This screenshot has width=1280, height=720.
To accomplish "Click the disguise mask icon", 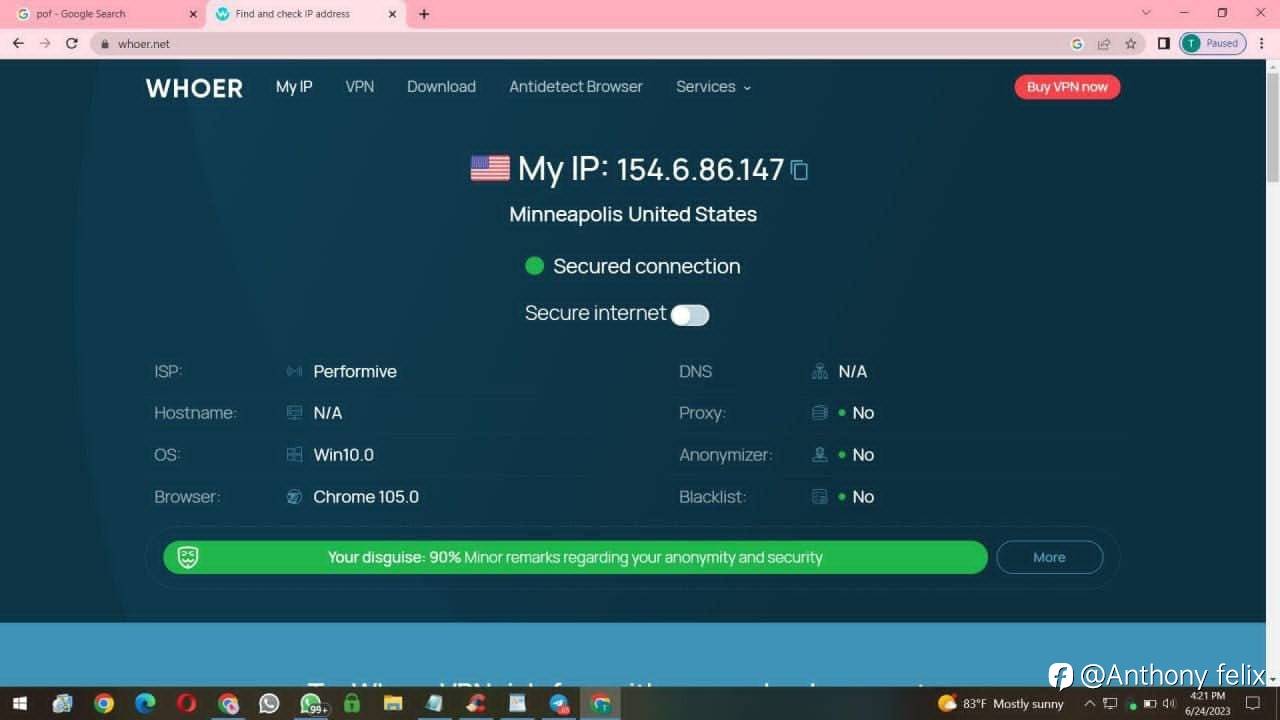I will [x=188, y=557].
